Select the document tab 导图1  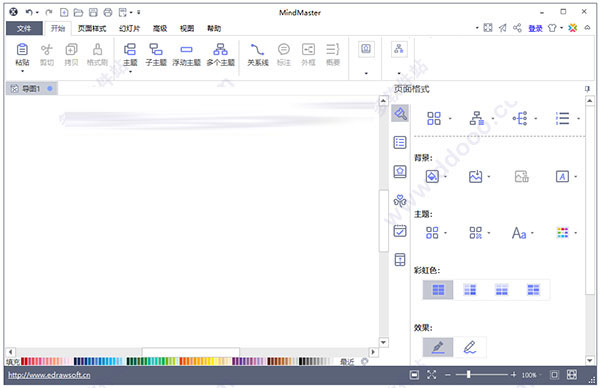(x=31, y=89)
